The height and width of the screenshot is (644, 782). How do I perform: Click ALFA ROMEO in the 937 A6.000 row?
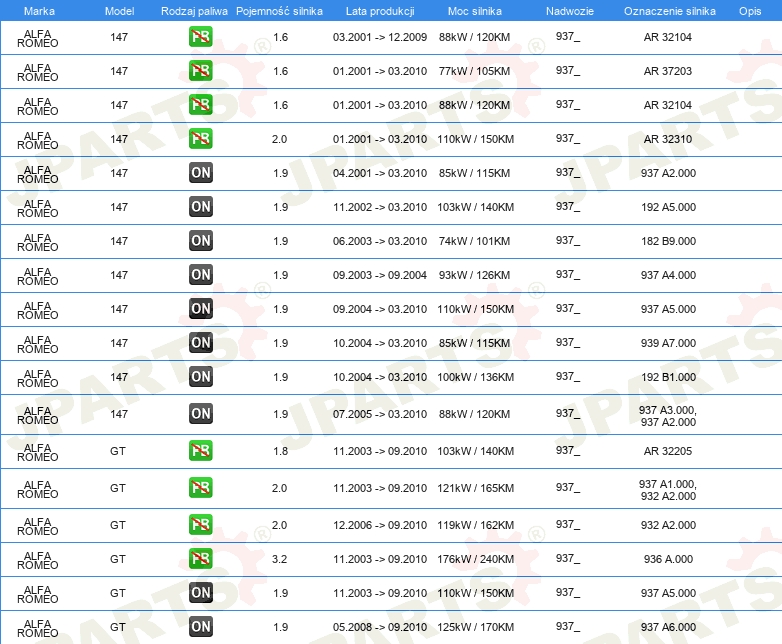pos(38,628)
